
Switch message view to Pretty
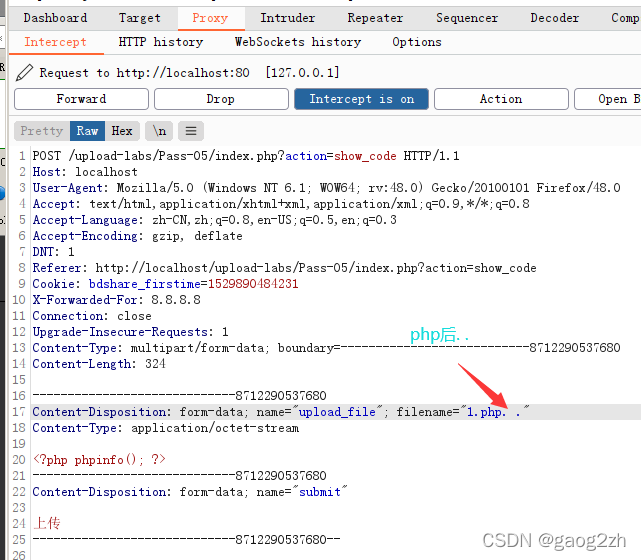point(42,131)
